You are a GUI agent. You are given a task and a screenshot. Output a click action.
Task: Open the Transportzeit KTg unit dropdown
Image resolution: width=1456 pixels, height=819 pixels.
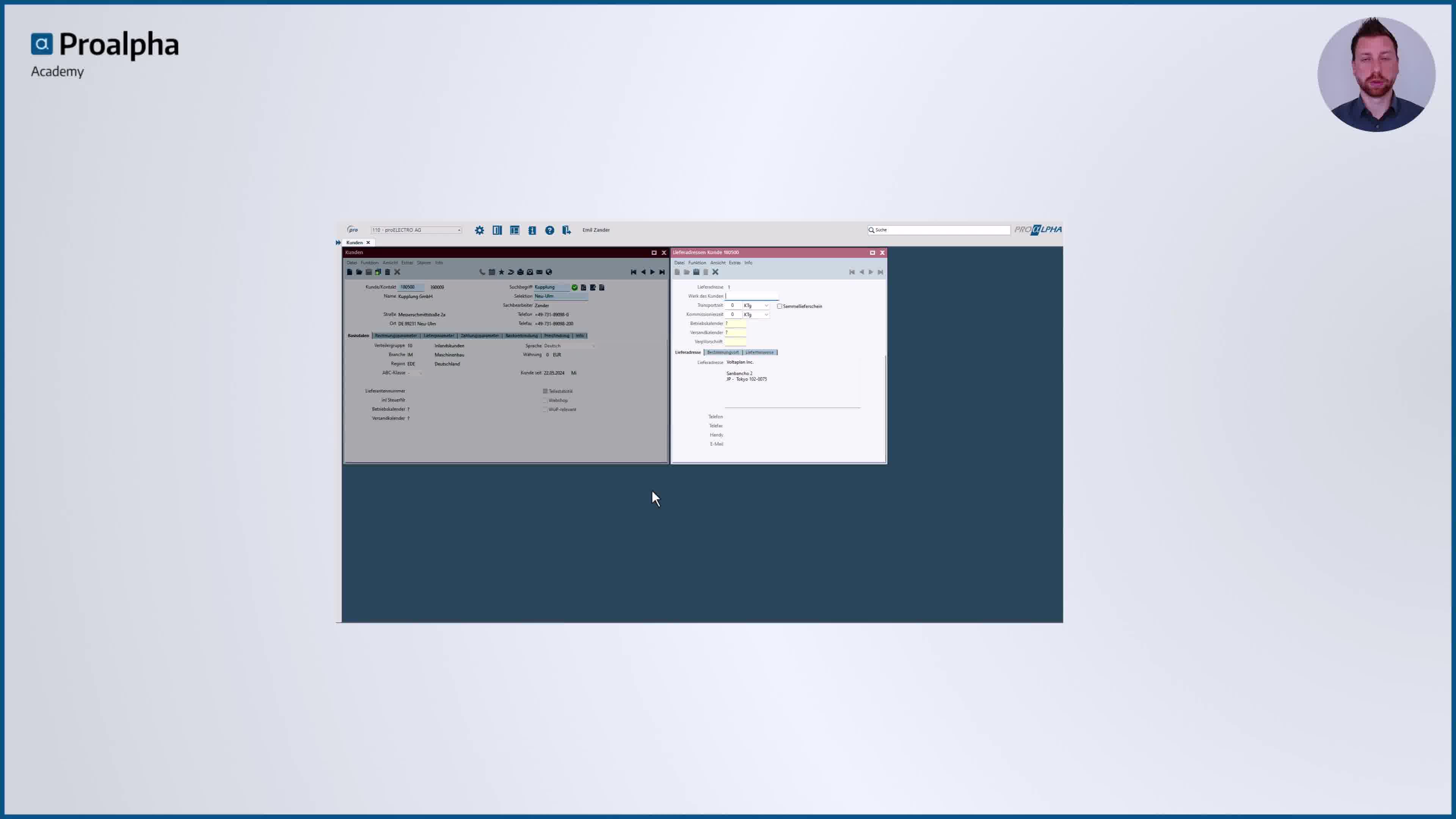[x=756, y=305]
